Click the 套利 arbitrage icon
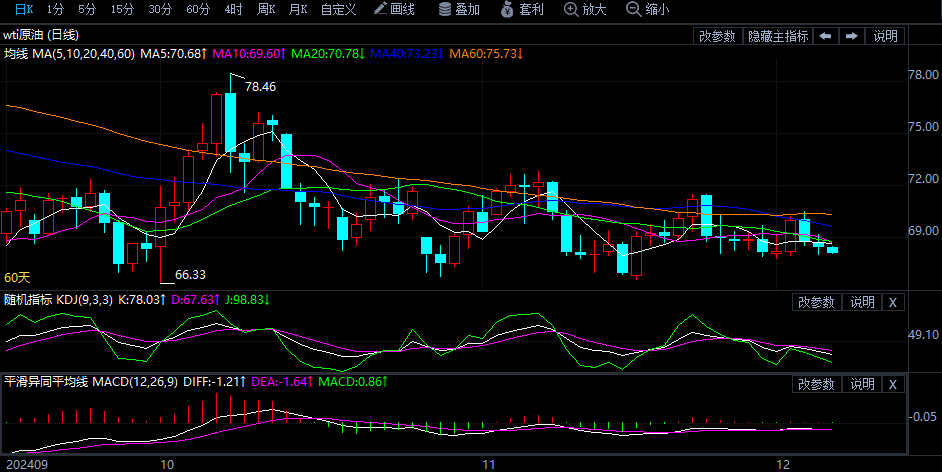This screenshot has width=942, height=472. coord(510,9)
